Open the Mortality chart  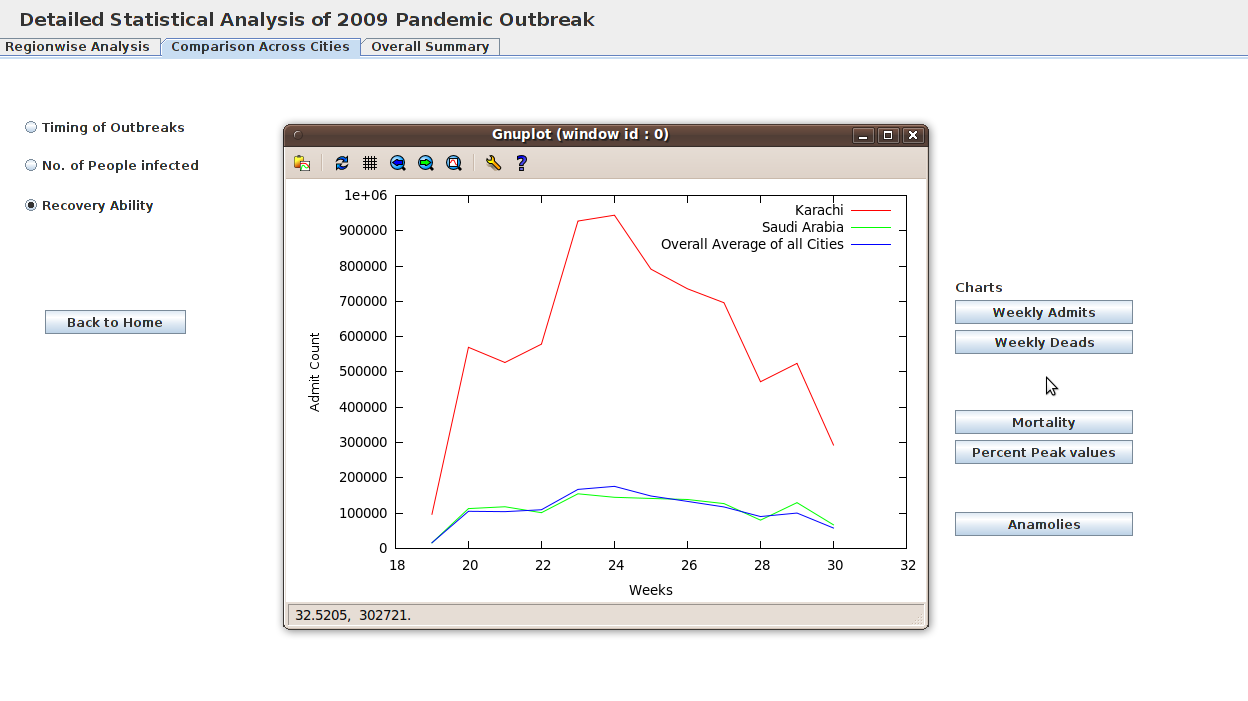point(1044,422)
